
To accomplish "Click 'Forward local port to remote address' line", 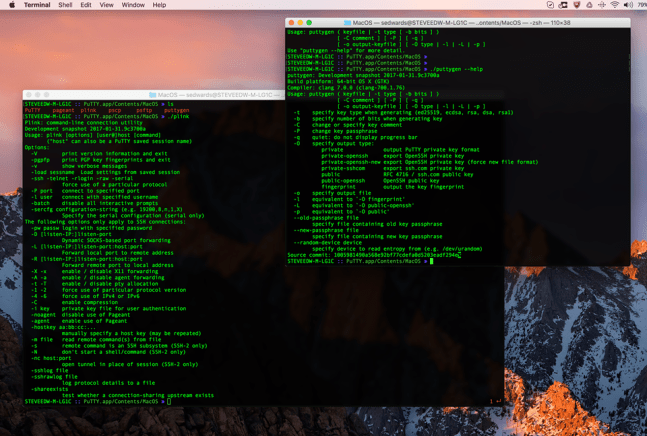I will (118, 252).
